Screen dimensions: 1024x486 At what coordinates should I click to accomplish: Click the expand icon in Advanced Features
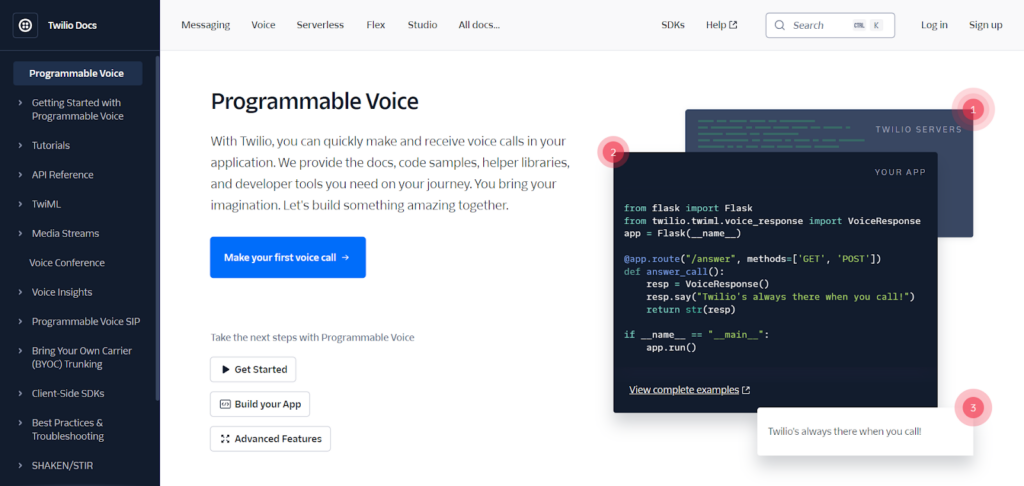point(224,439)
